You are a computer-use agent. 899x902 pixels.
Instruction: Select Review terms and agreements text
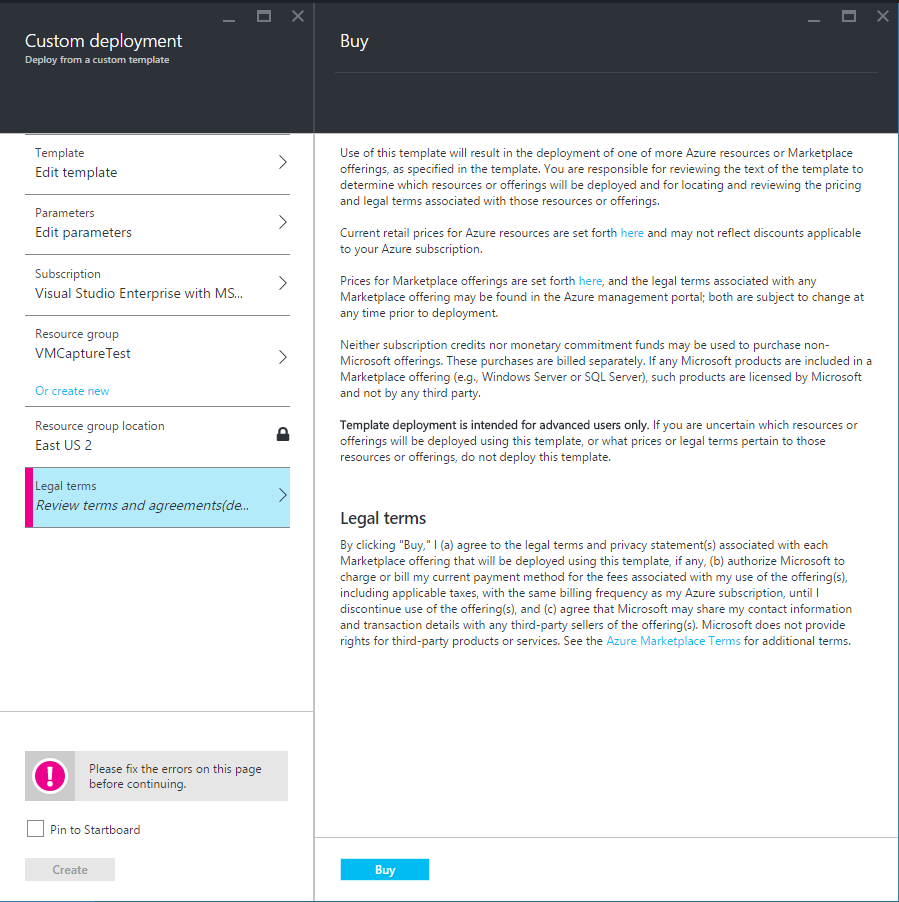point(142,506)
